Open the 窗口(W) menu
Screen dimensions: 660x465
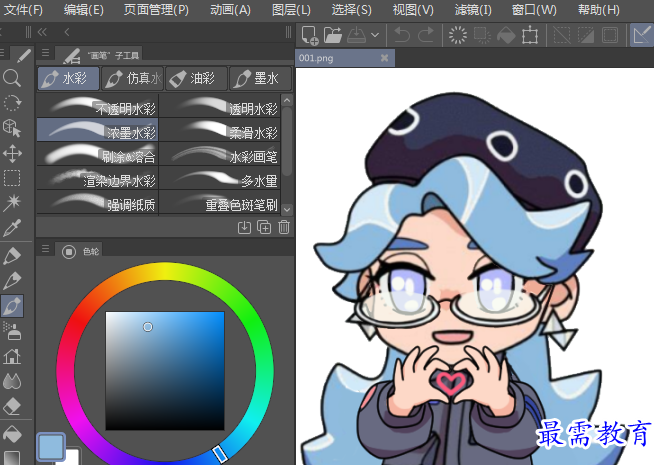(x=534, y=10)
